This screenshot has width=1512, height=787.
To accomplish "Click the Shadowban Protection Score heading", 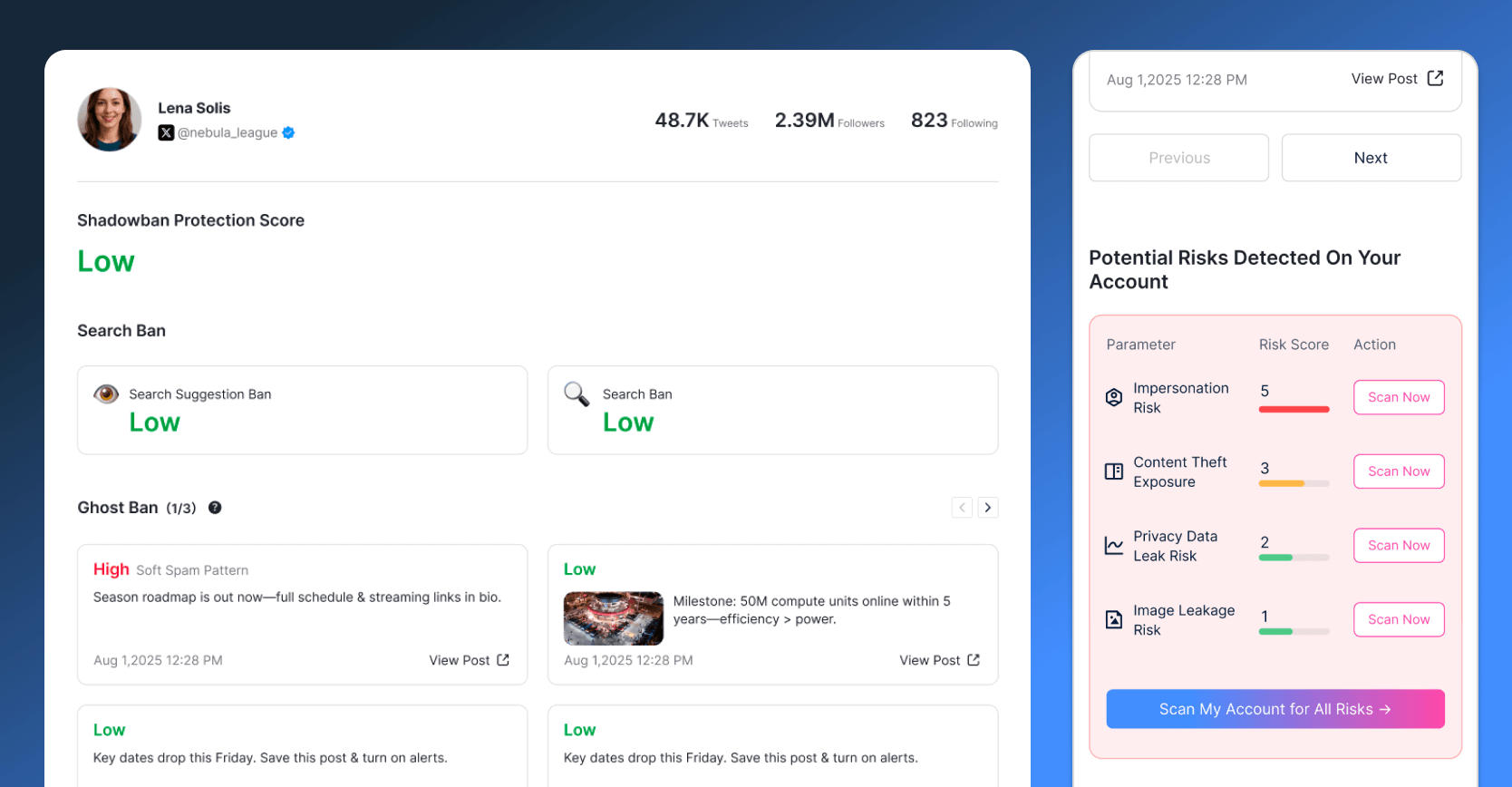I will tap(190, 220).
